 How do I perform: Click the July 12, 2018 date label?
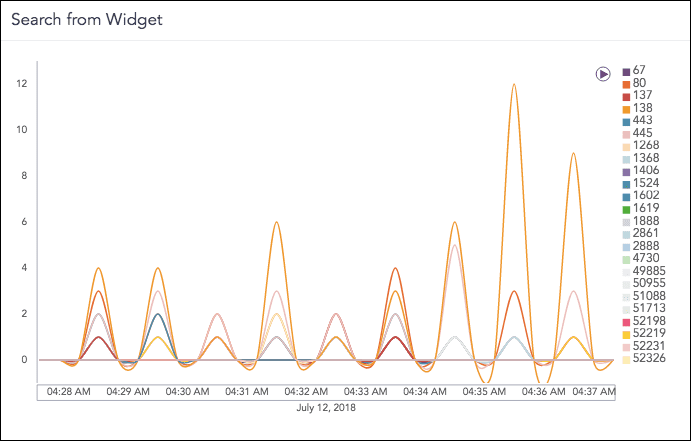coord(326,408)
